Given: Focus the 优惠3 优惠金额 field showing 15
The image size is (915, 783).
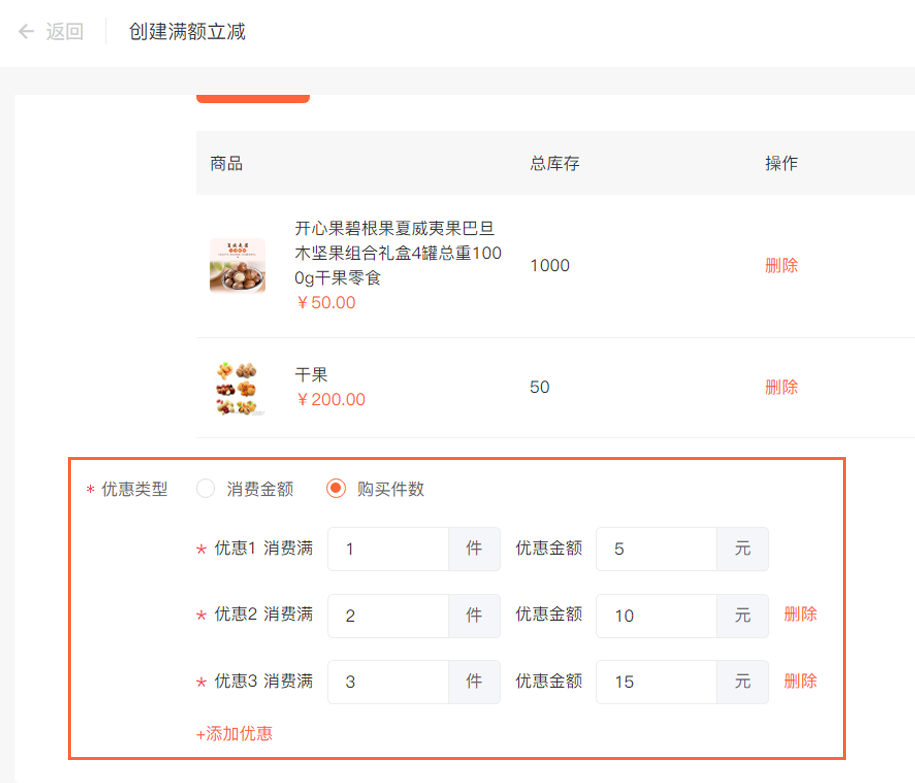Looking at the screenshot, I should 656,681.
